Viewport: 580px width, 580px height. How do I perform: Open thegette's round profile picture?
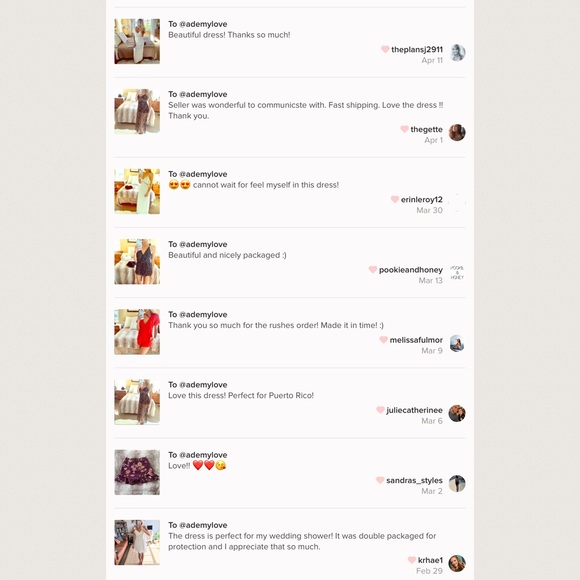click(x=457, y=132)
